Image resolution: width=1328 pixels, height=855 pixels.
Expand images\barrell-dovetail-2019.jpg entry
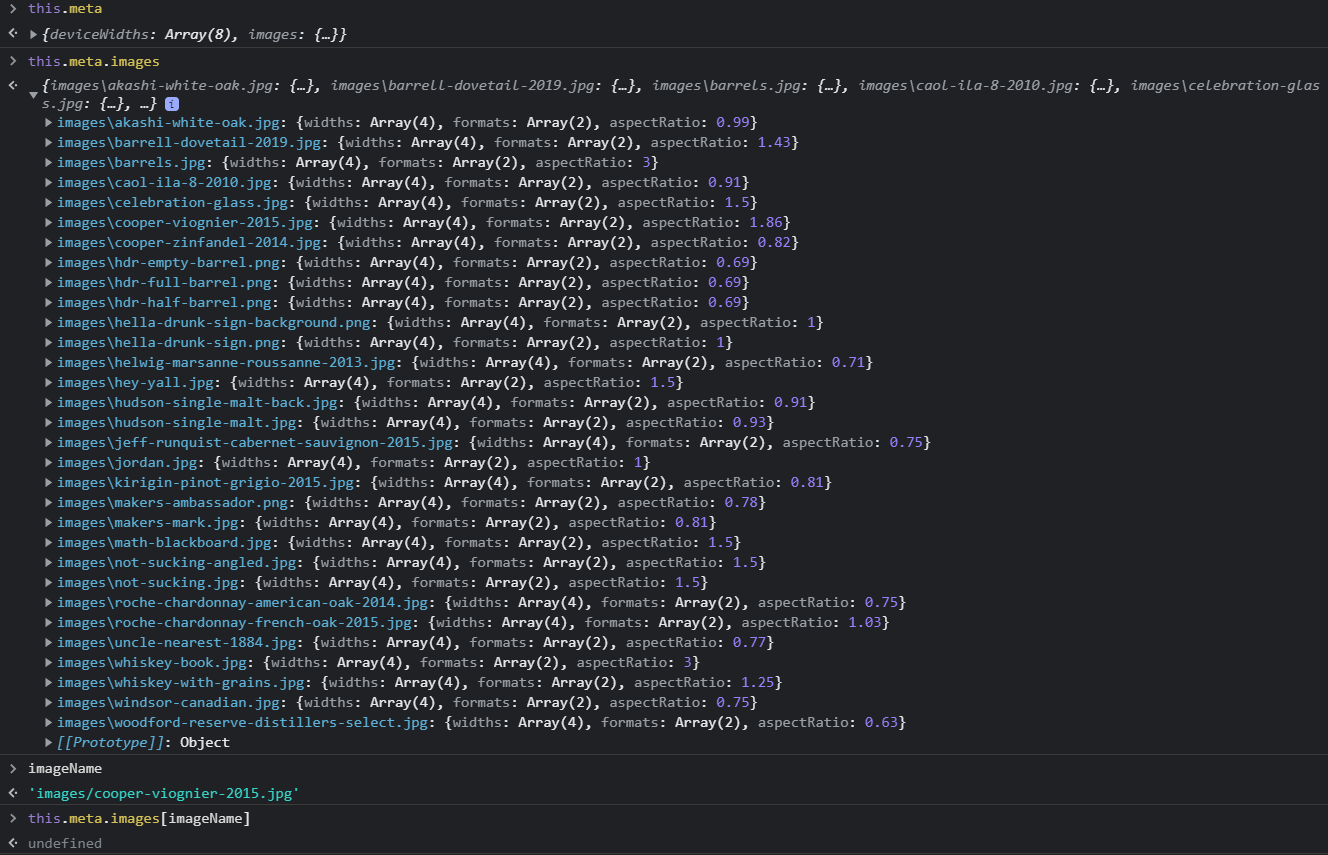pos(49,142)
